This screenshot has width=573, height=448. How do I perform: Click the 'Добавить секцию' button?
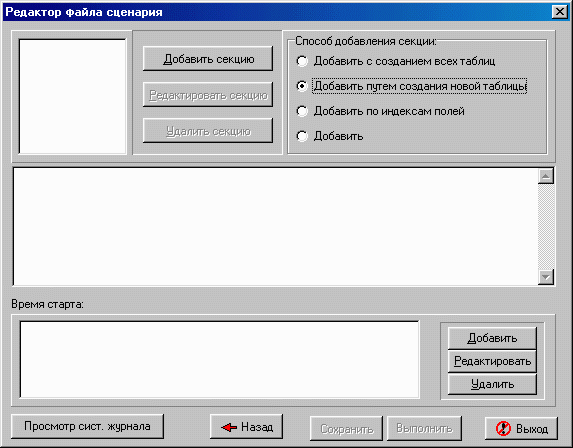(208, 58)
